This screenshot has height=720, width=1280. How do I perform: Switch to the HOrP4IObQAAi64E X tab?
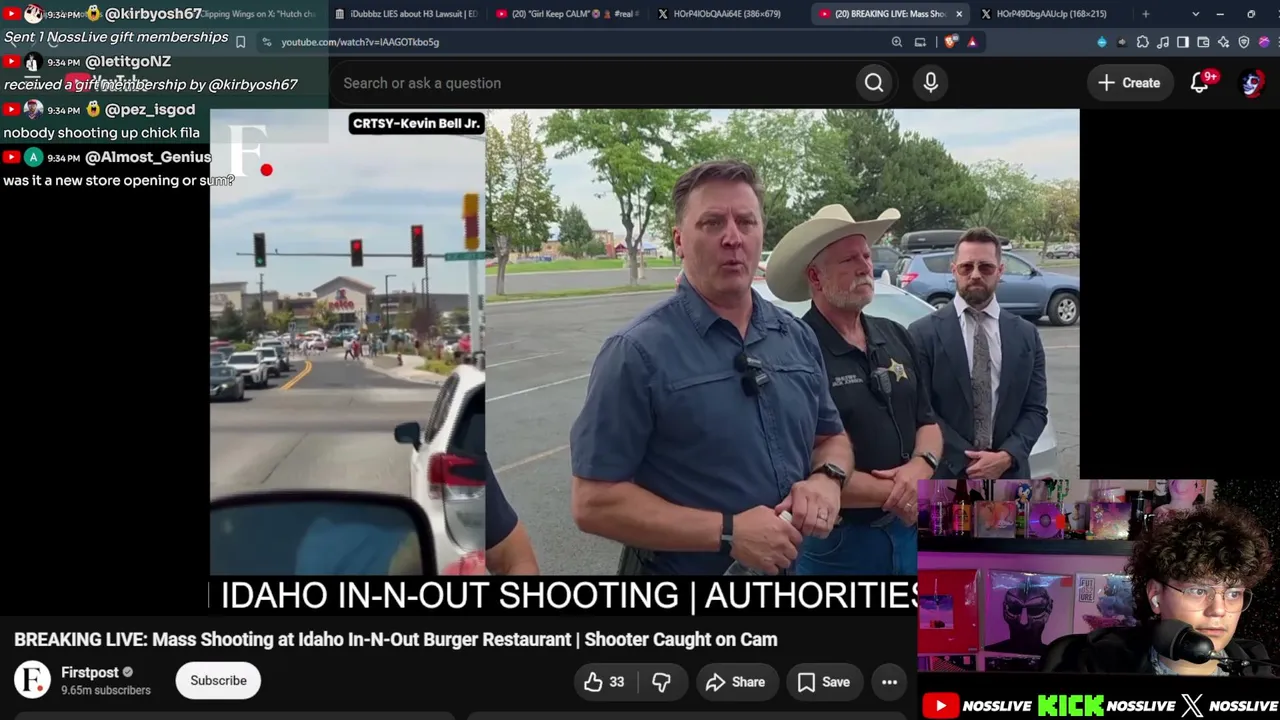click(728, 14)
